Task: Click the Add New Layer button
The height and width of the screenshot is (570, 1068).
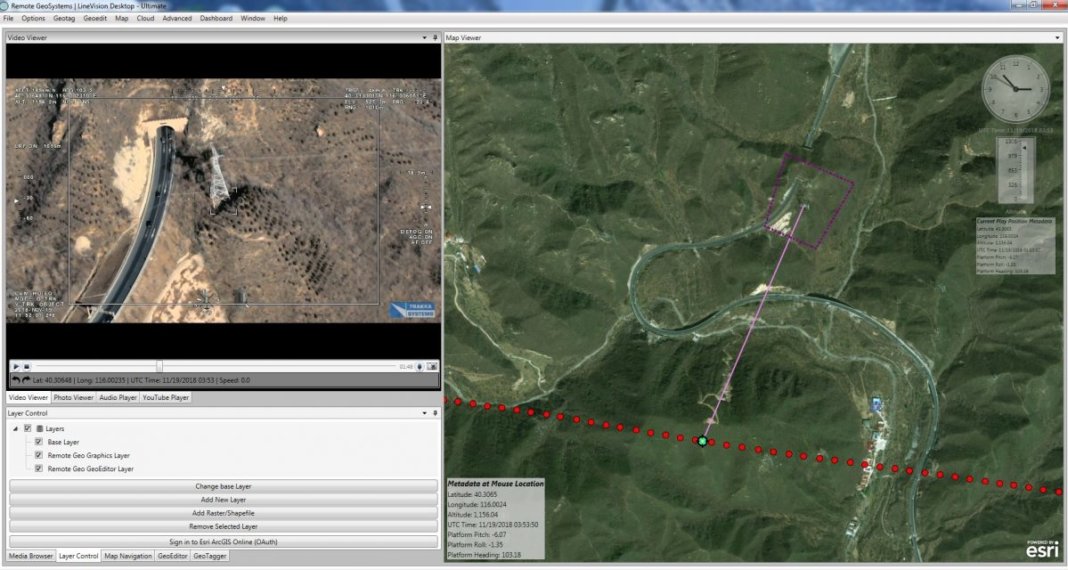Action: click(223, 500)
